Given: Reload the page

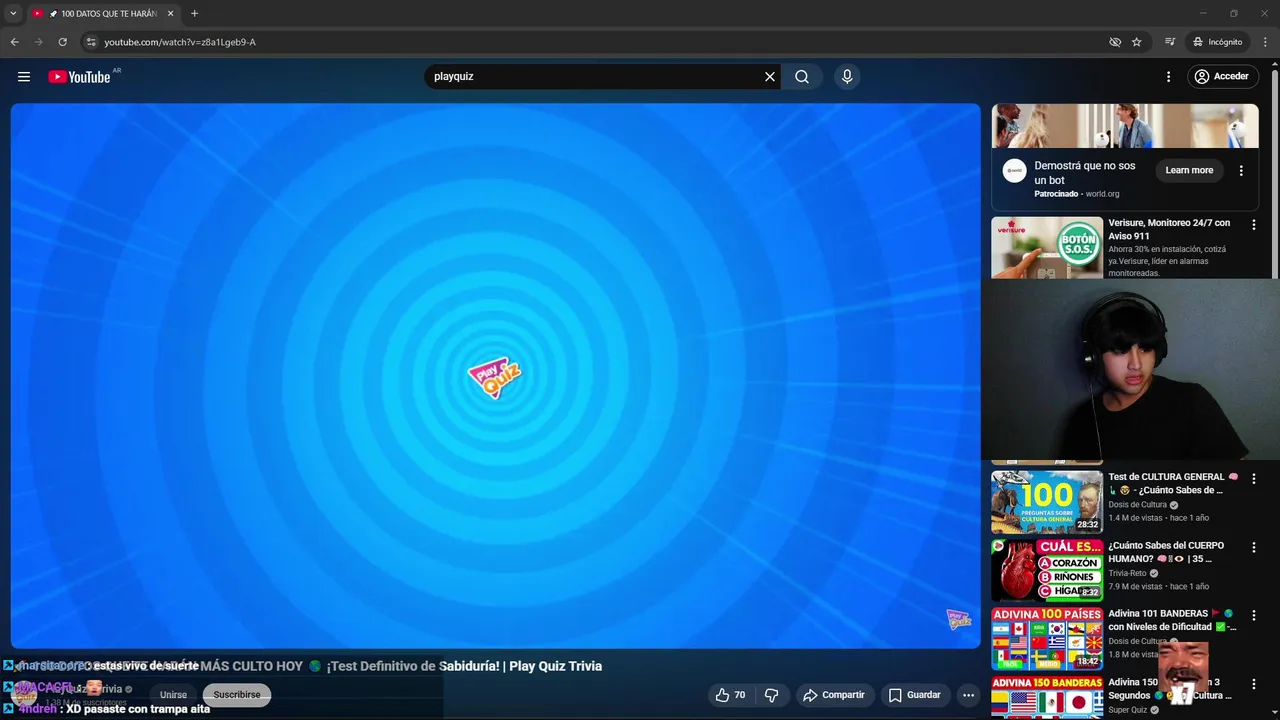Looking at the screenshot, I should [62, 42].
